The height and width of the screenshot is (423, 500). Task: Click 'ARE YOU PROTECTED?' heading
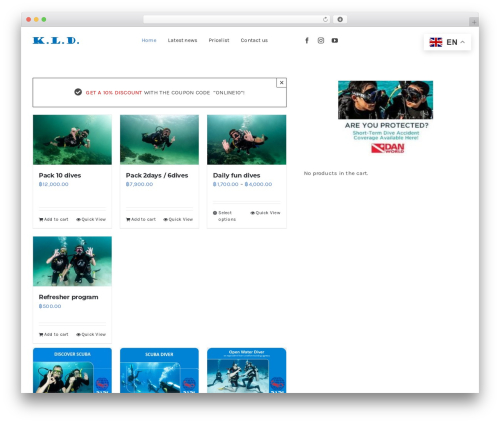[386, 125]
